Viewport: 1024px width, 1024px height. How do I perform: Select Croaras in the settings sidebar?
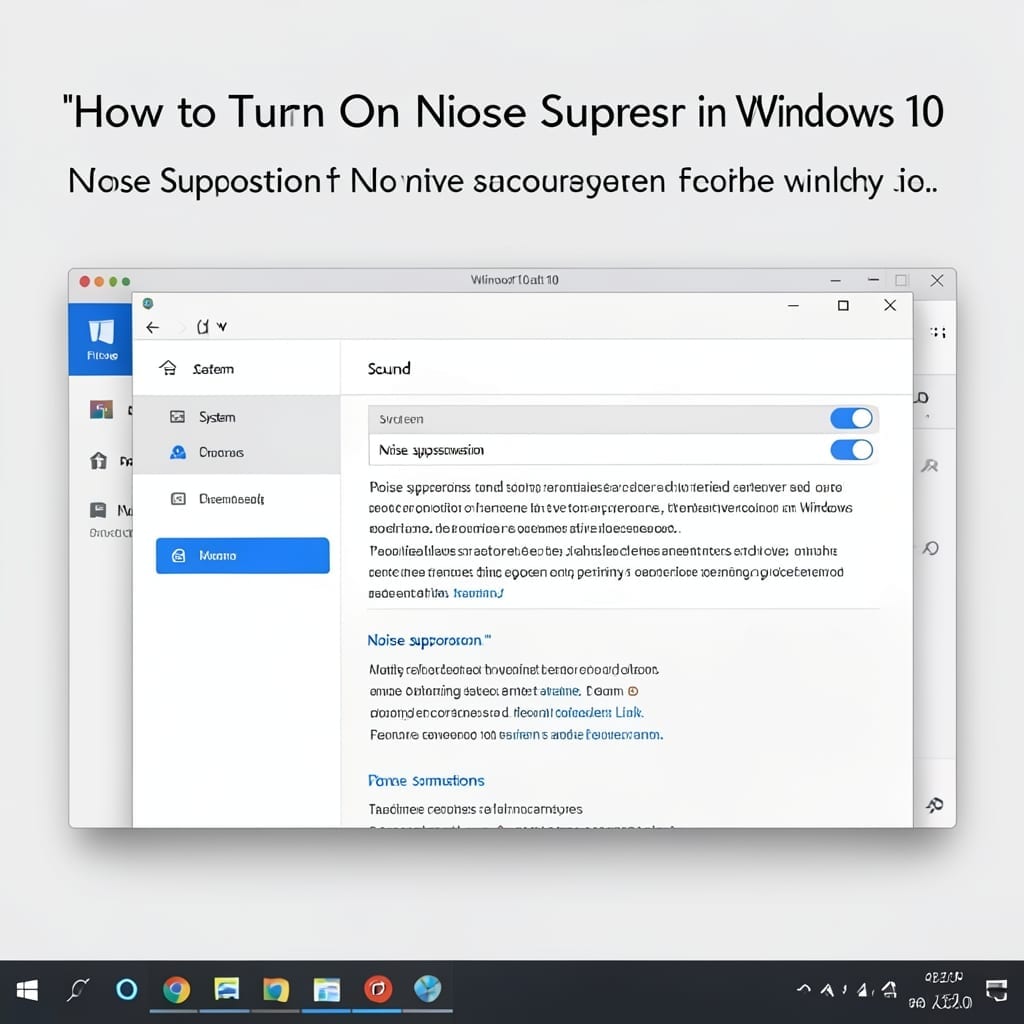[x=236, y=452]
